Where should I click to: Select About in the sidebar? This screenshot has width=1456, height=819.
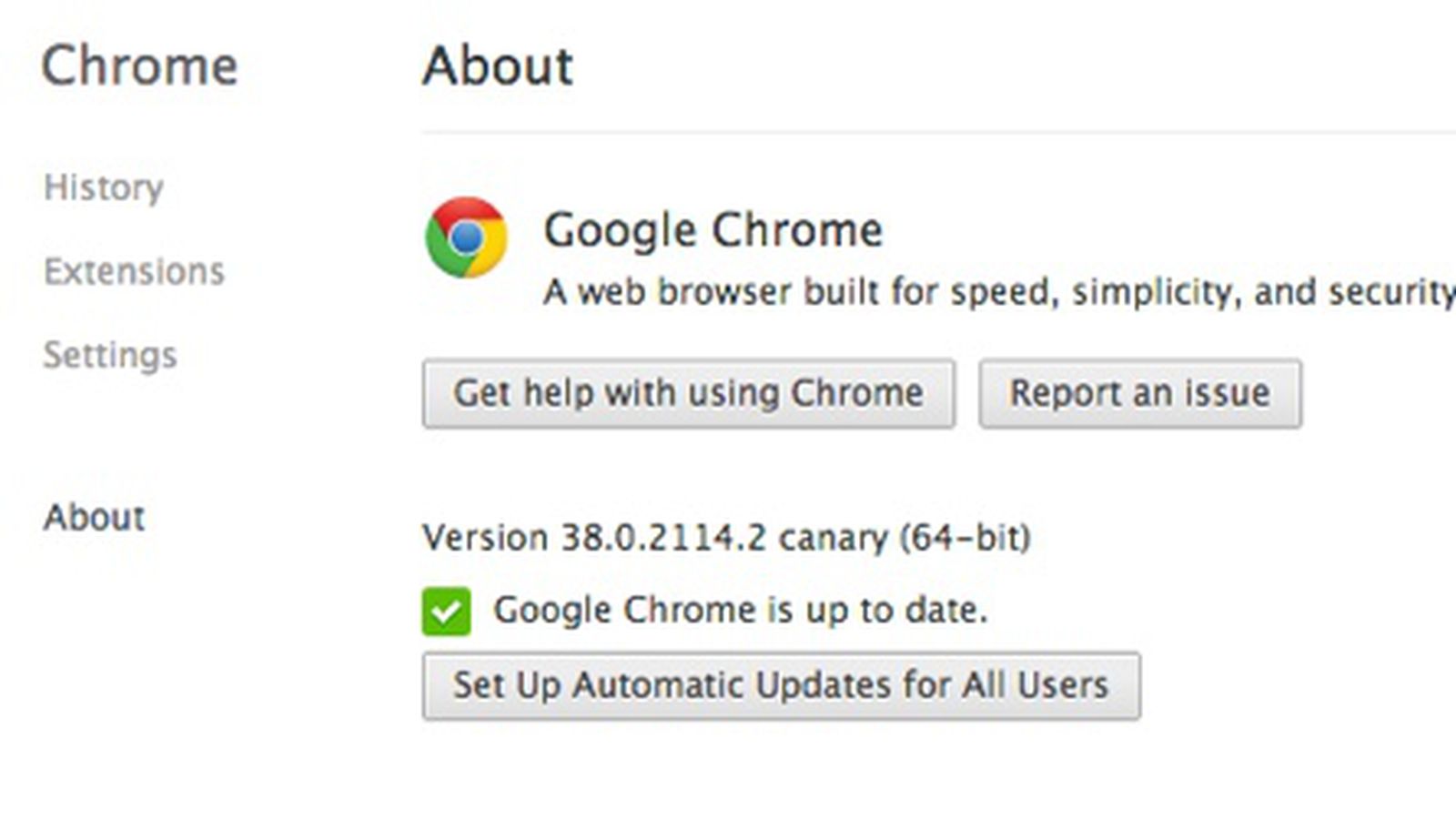[94, 517]
